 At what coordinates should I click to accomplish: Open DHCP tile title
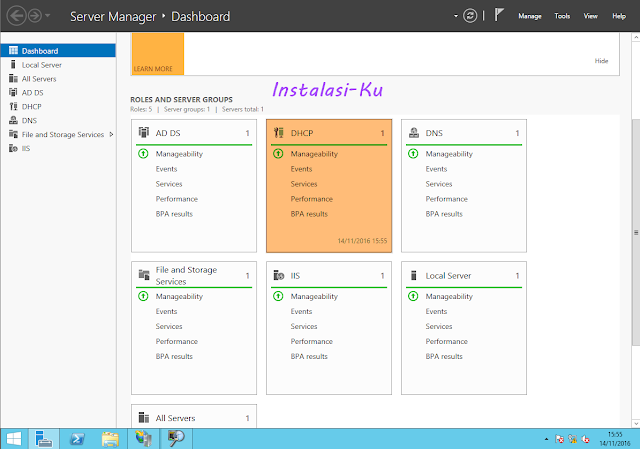point(302,133)
